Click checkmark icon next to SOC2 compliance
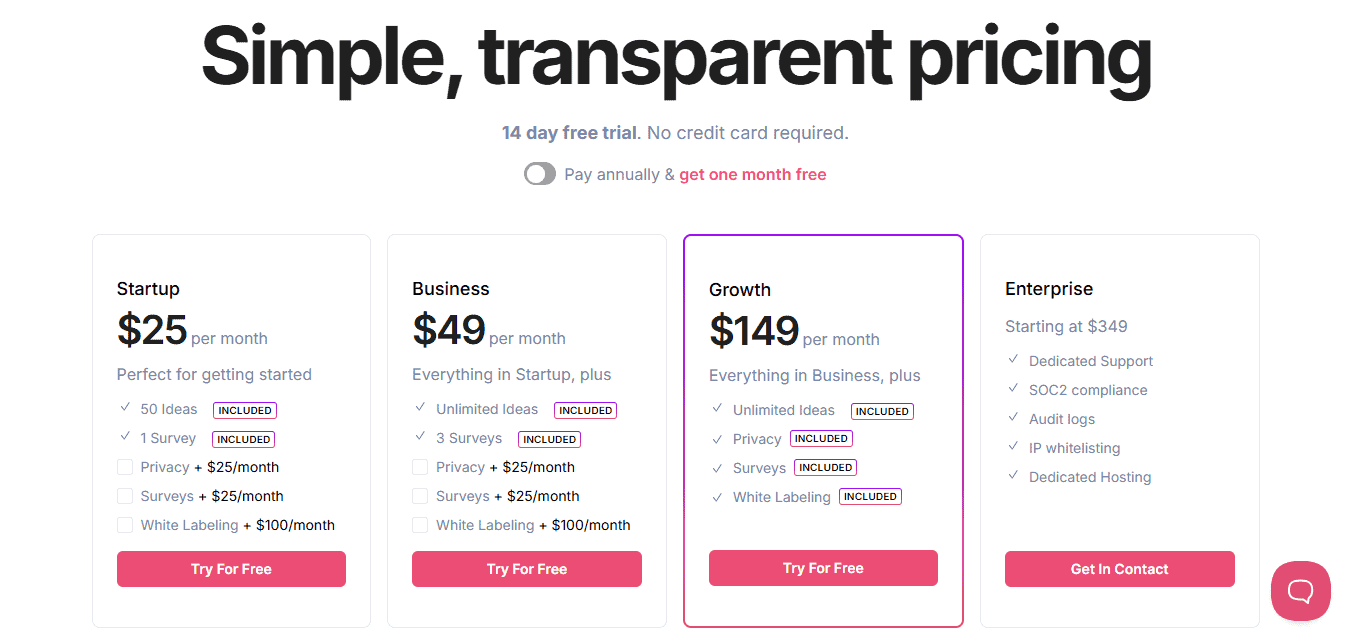This screenshot has height=631, width=1350. (1013, 389)
